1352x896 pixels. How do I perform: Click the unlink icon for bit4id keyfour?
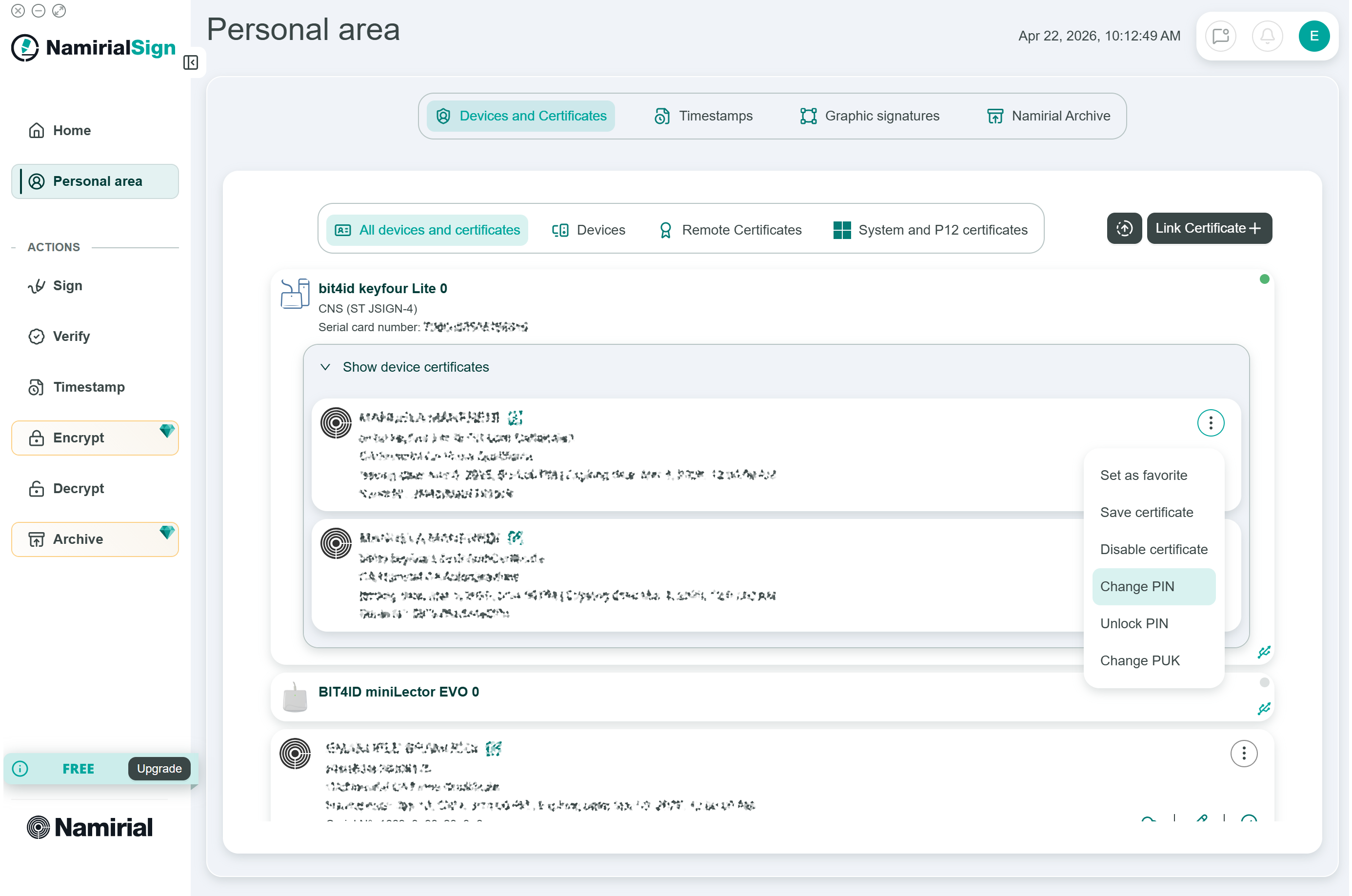tap(1263, 652)
